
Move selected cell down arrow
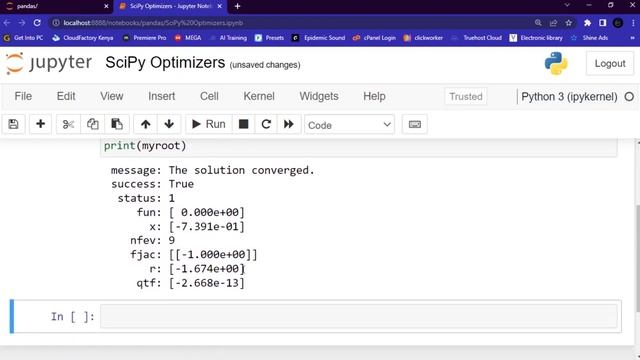(x=169, y=124)
